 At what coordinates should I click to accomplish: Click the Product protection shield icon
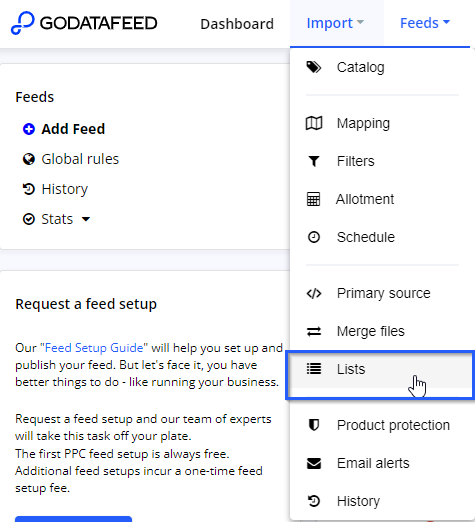coord(314,425)
